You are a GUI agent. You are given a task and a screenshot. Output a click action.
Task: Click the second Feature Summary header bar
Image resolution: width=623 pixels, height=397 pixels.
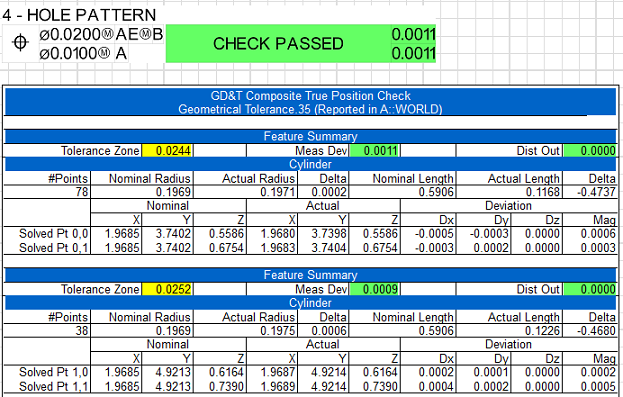(310, 275)
